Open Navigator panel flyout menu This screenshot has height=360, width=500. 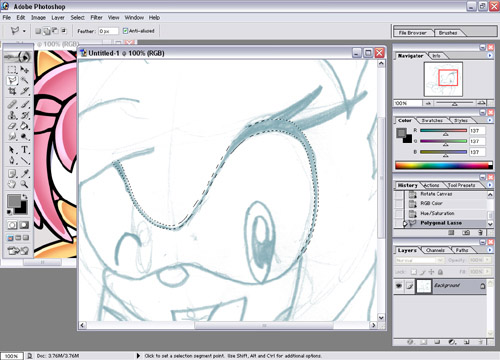(490, 56)
